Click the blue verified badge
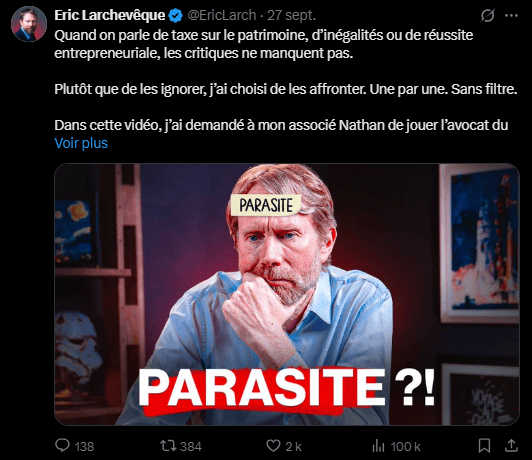 [x=175, y=16]
